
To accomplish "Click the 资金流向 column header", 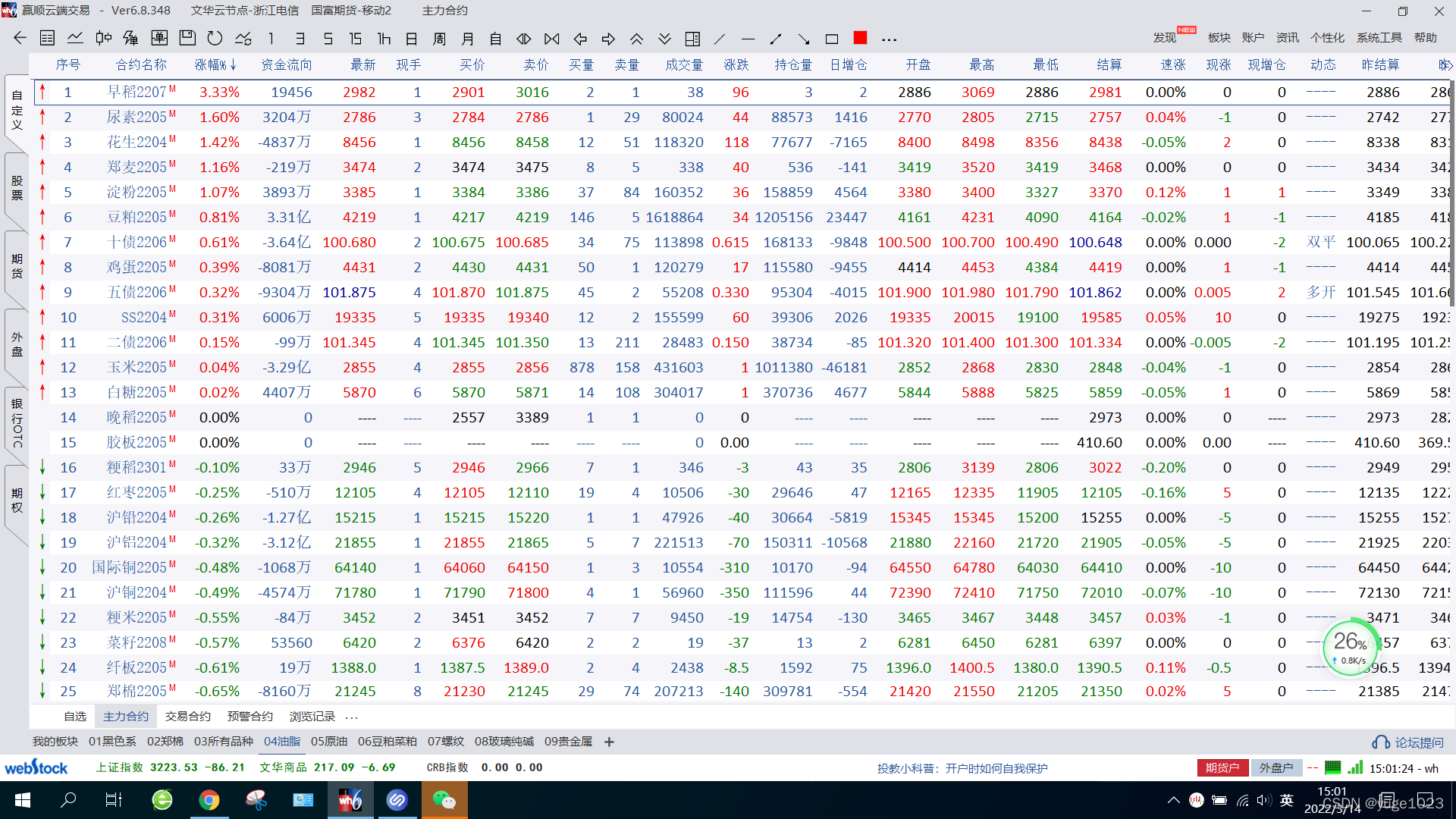I will pyautogui.click(x=287, y=65).
